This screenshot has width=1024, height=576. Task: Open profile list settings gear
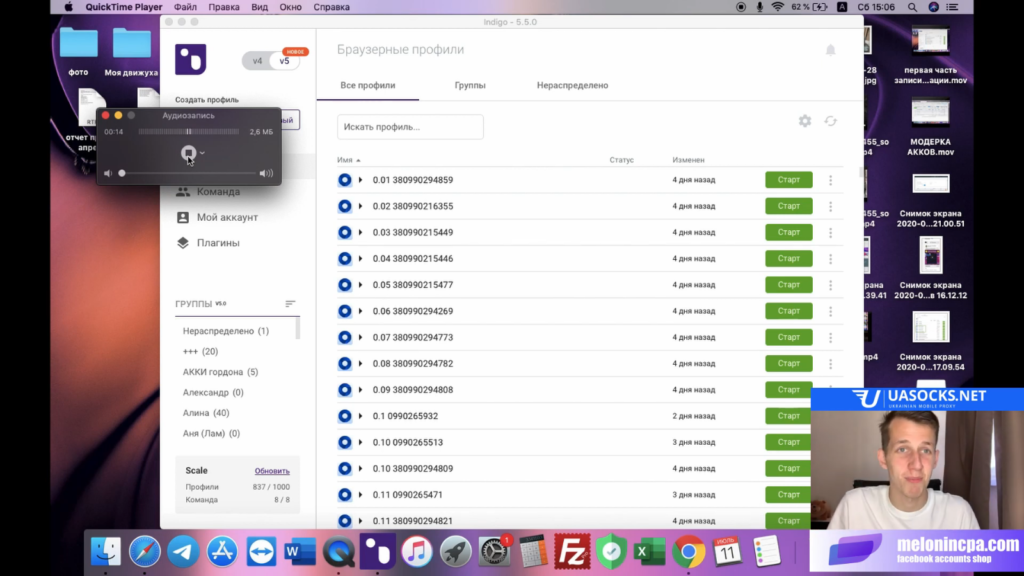805,121
